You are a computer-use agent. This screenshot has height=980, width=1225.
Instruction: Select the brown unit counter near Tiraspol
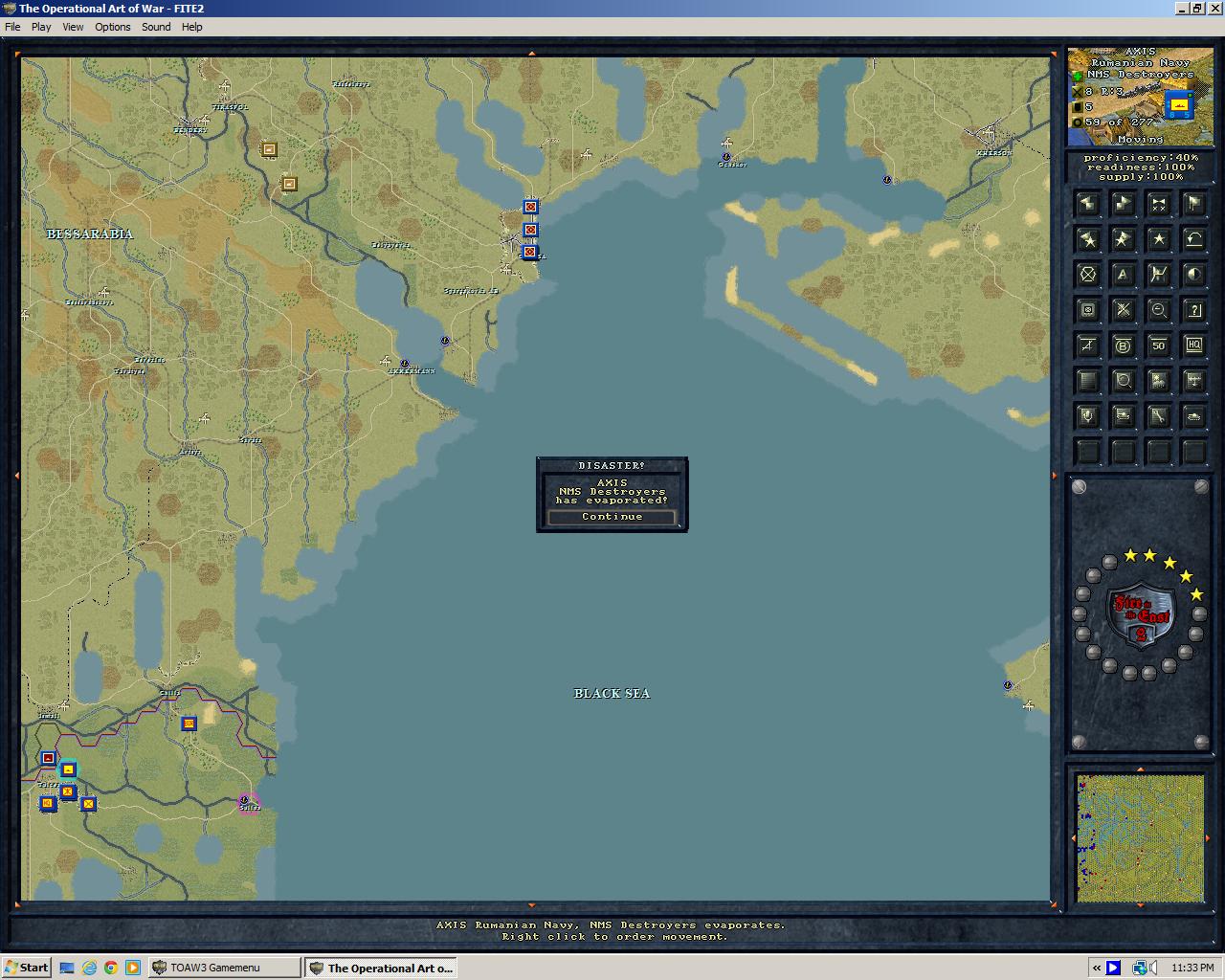[x=269, y=149]
